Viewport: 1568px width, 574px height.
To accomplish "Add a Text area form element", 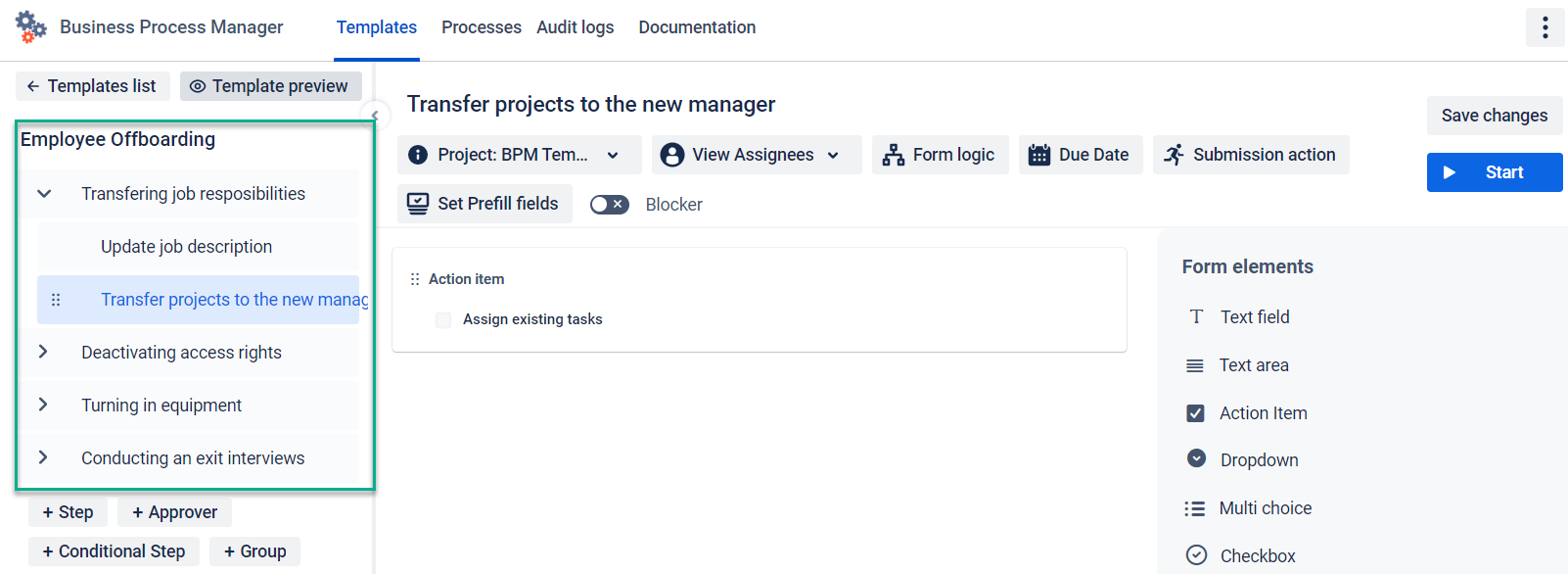I will coord(1256,364).
